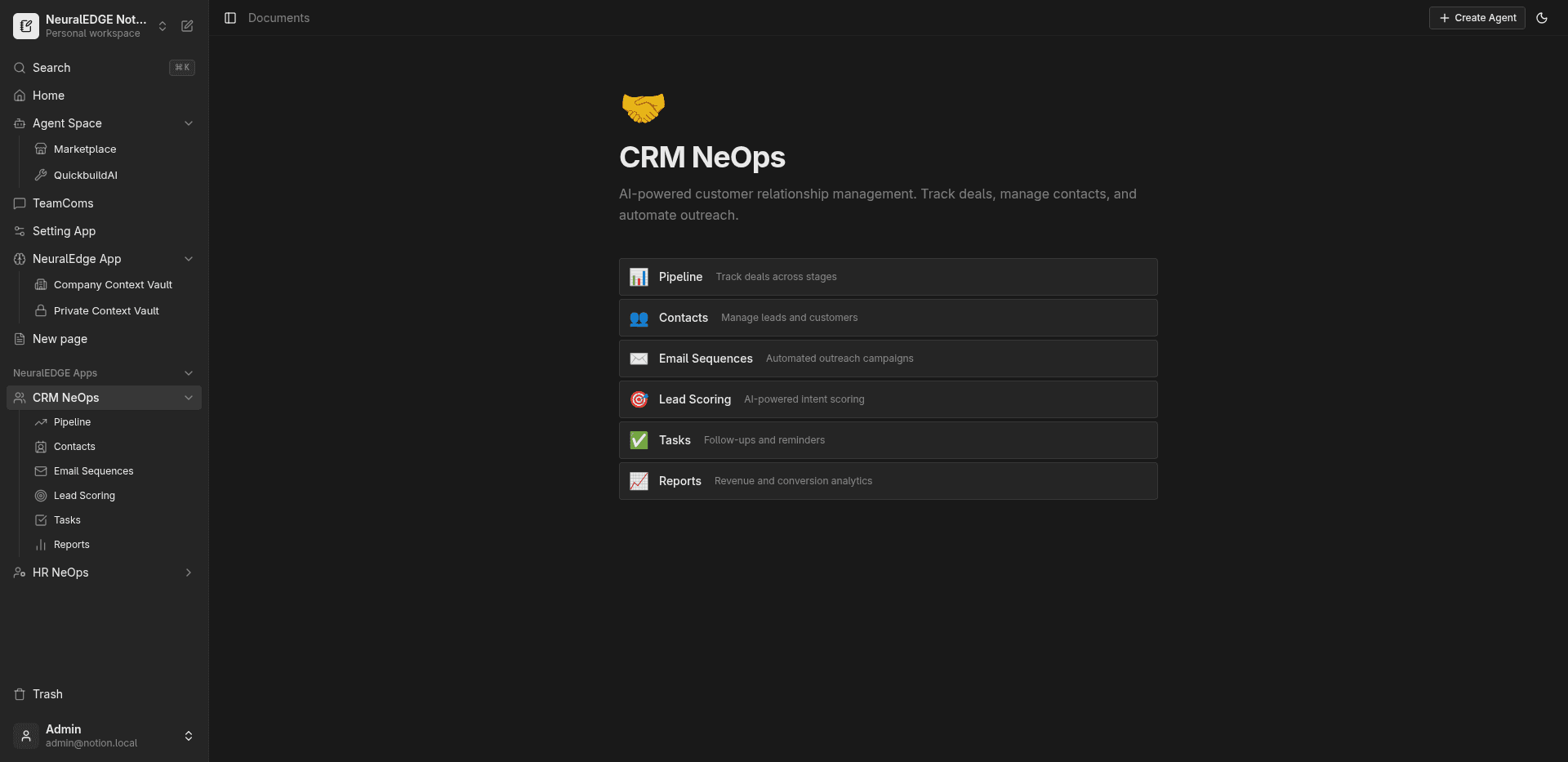Switch to the Documents tab
1568x762 pixels.
[278, 17]
